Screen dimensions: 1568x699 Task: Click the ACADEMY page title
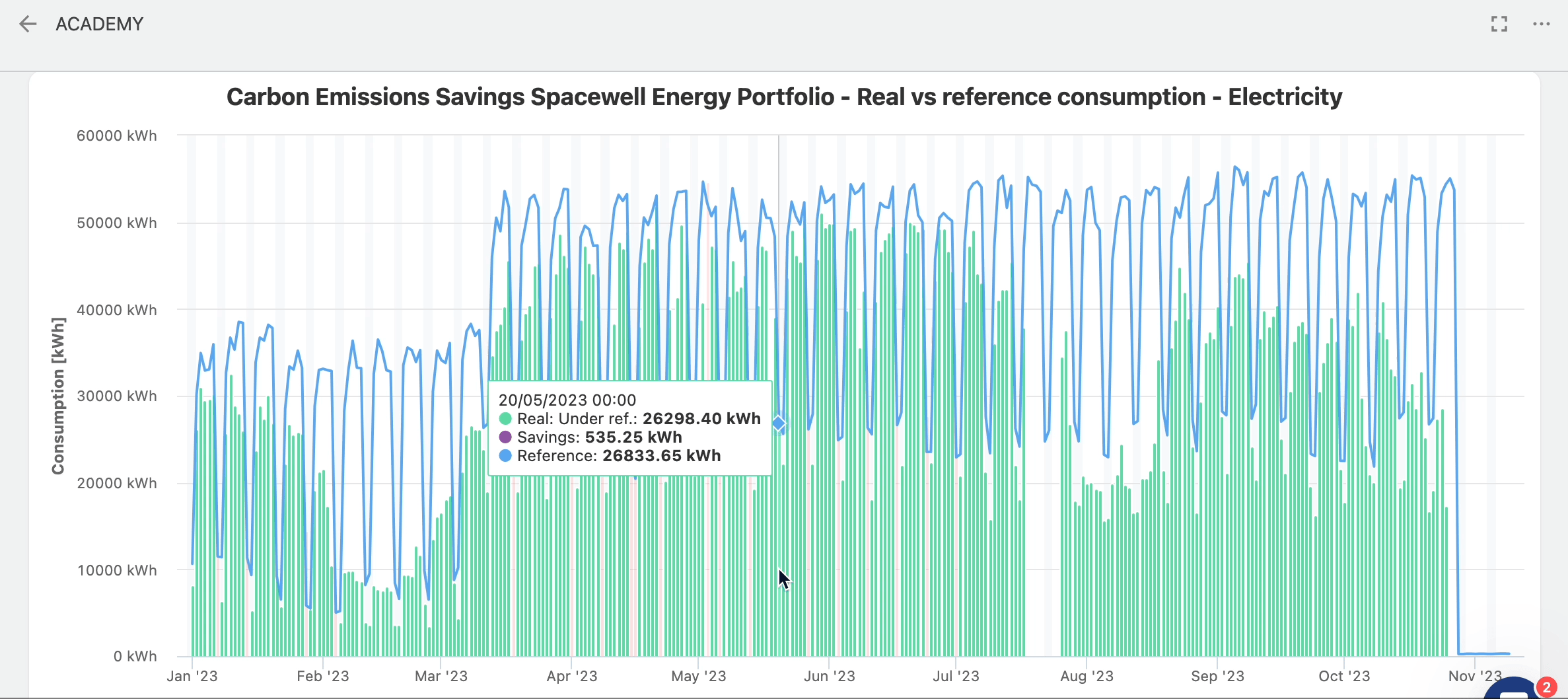click(100, 24)
